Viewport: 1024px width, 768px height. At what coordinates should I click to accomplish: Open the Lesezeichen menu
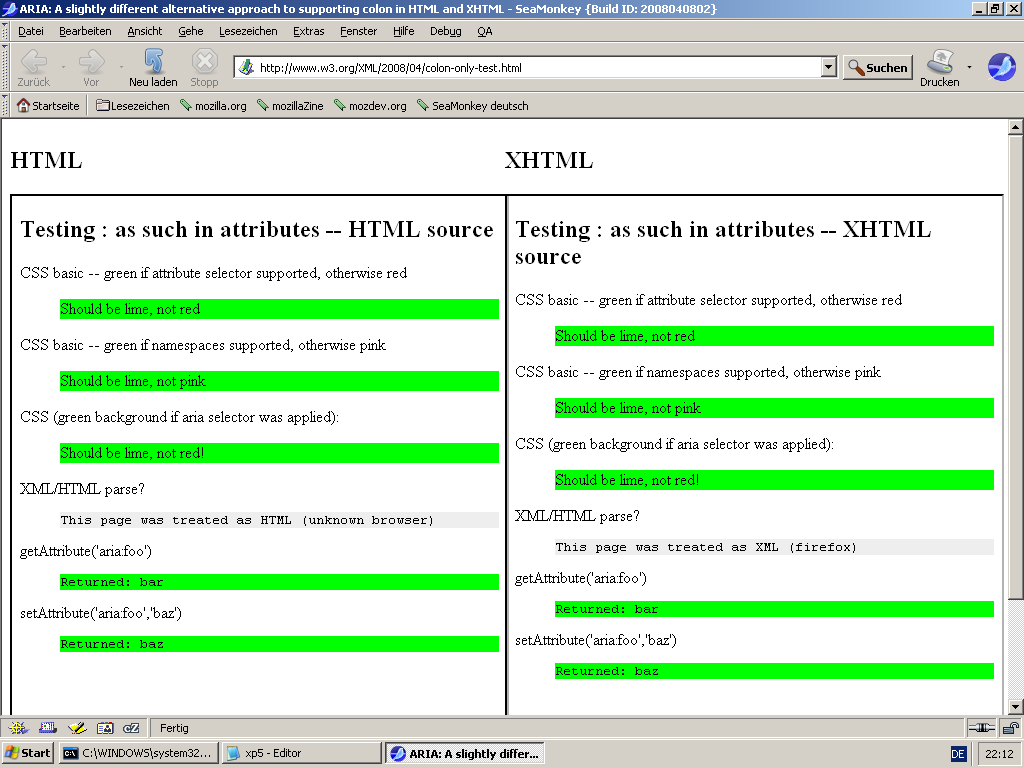coord(248,31)
